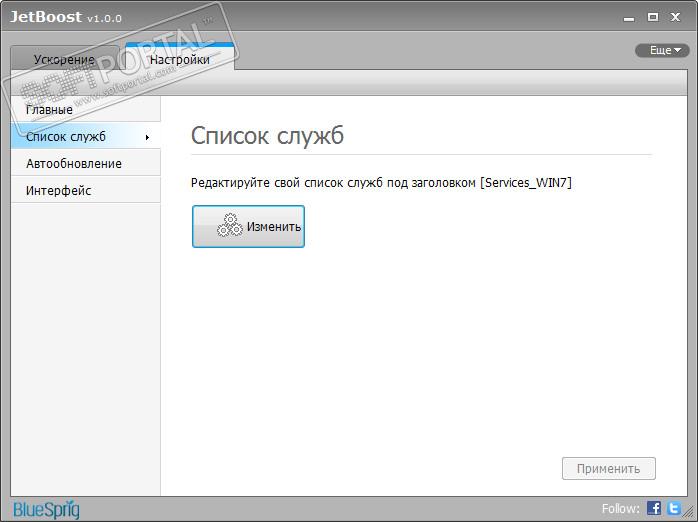Open the Автообновление settings section

tap(85, 163)
